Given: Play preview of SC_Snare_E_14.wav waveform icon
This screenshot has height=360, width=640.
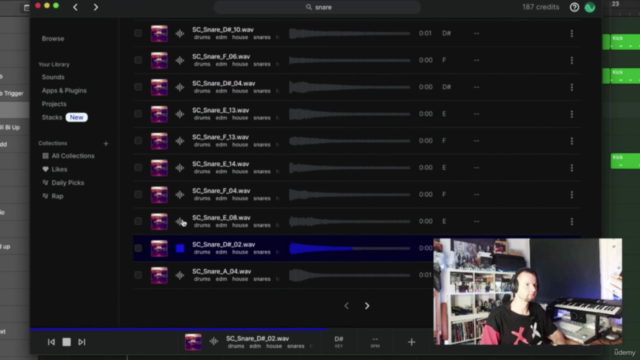Looking at the screenshot, I should pyautogui.click(x=180, y=168).
